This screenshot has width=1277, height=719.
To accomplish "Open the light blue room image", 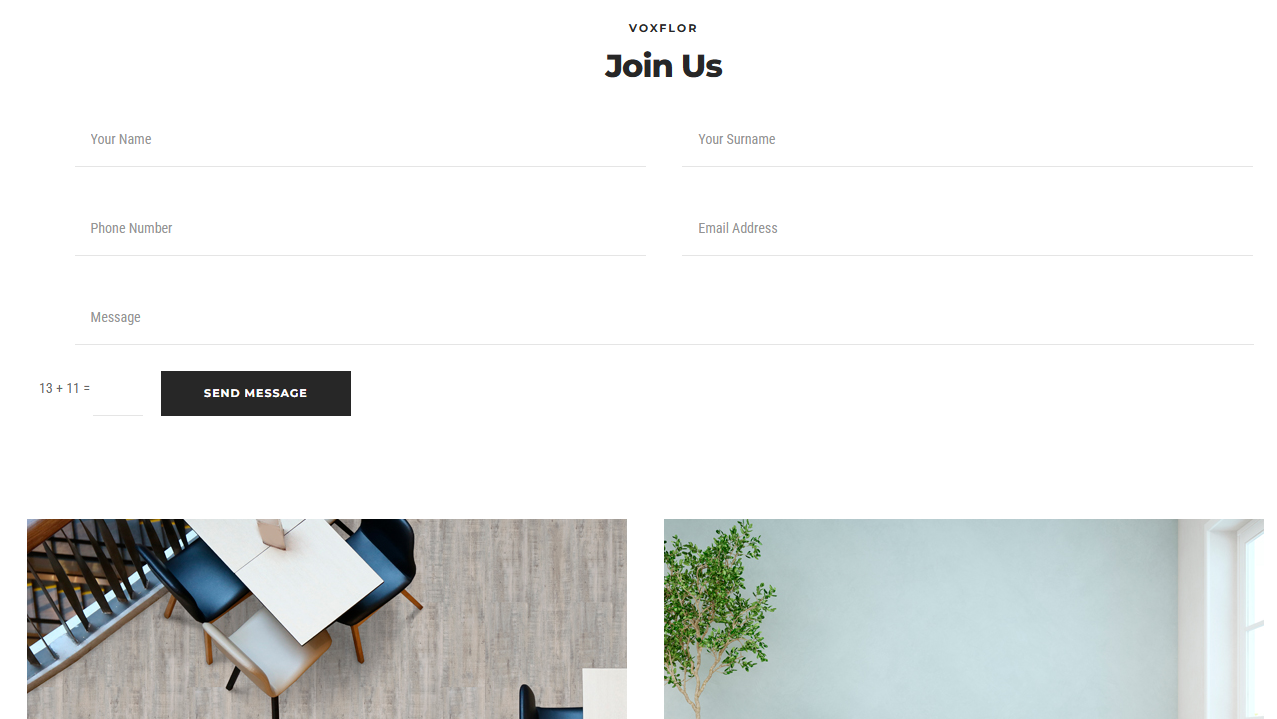I will (964, 619).
